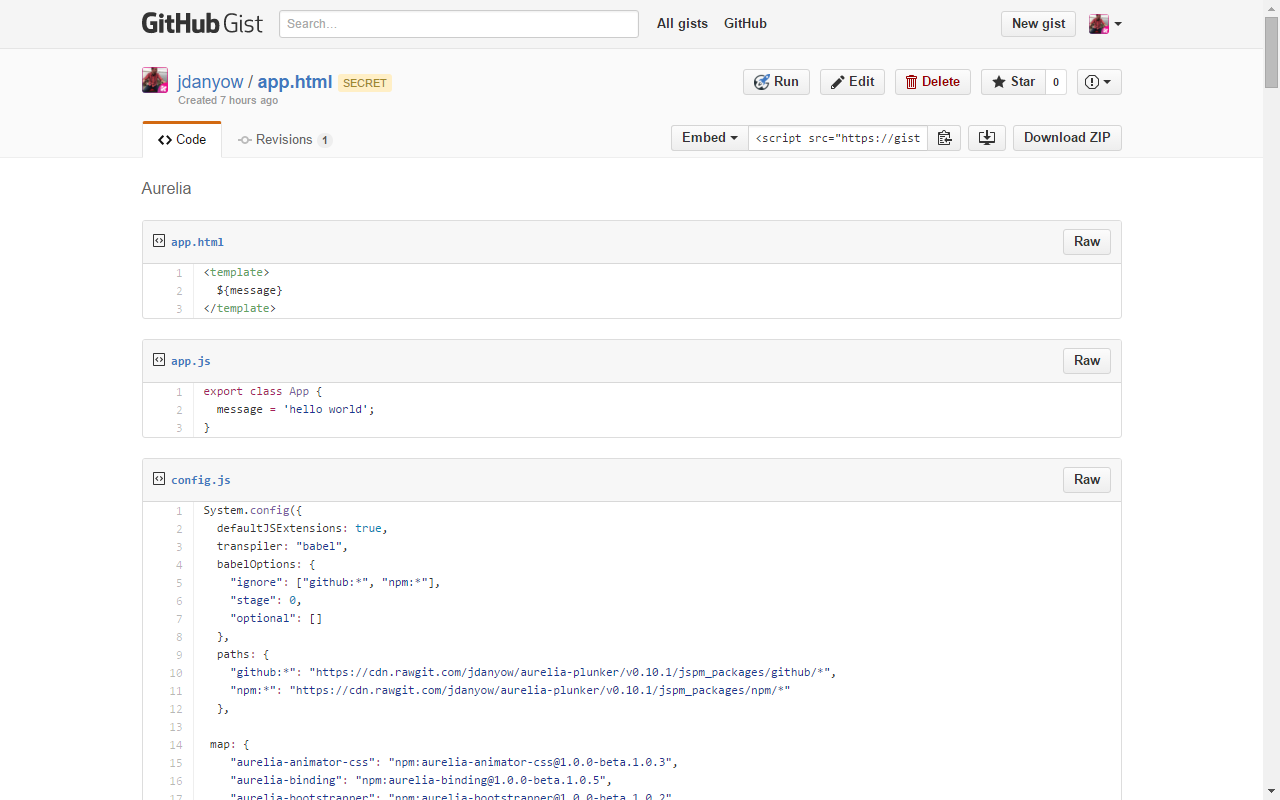This screenshot has width=1280, height=800.
Task: Delete this gist with trash button
Action: coord(932,82)
